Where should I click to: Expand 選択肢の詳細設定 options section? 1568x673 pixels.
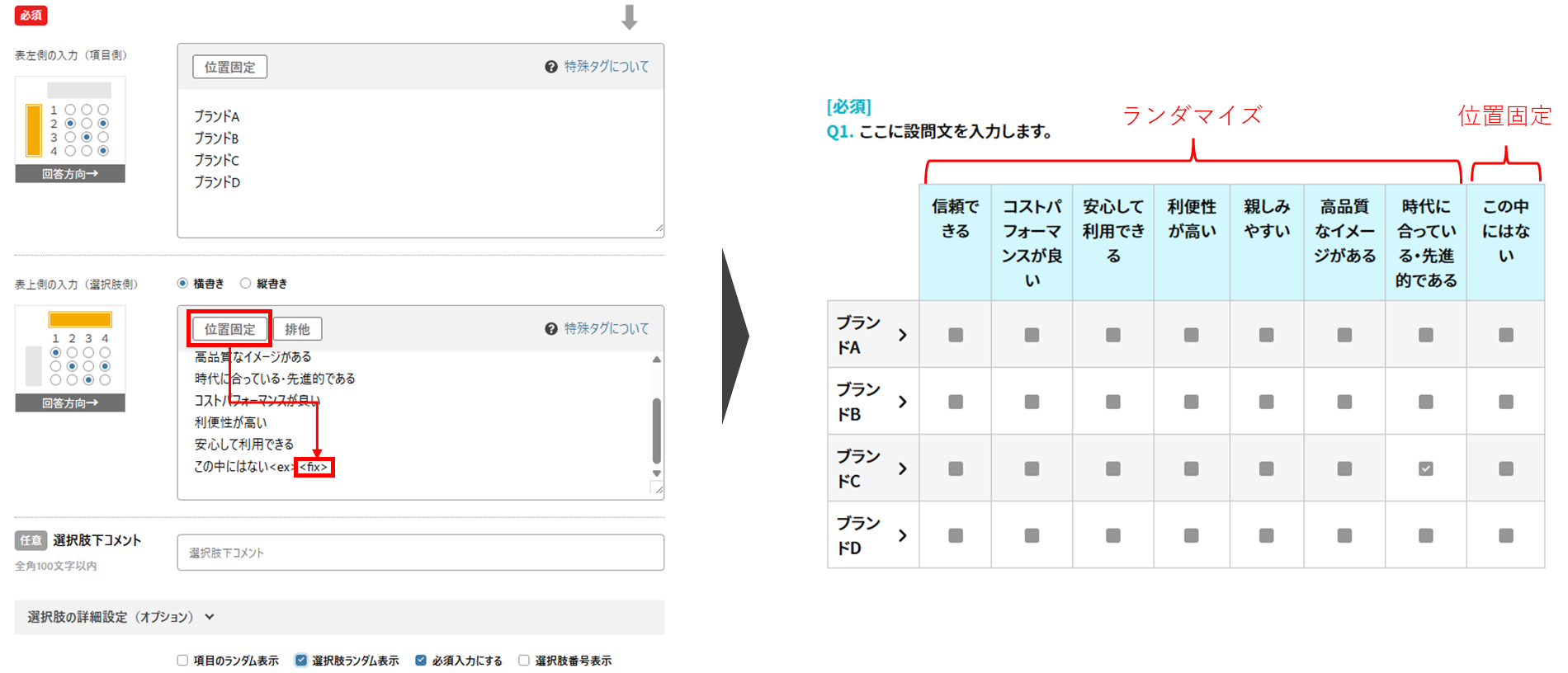coord(210,617)
